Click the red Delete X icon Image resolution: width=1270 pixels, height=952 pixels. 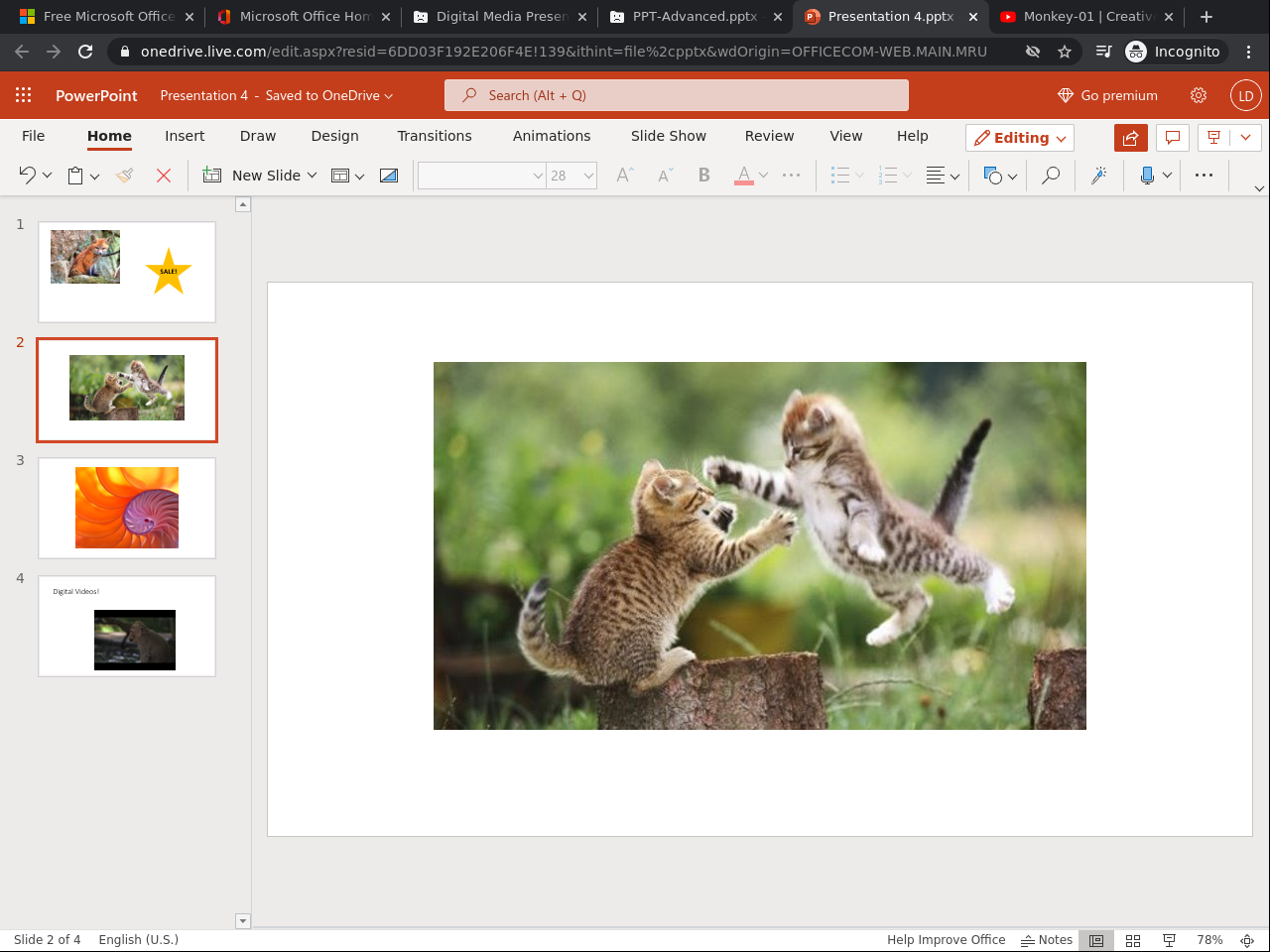[x=164, y=176]
